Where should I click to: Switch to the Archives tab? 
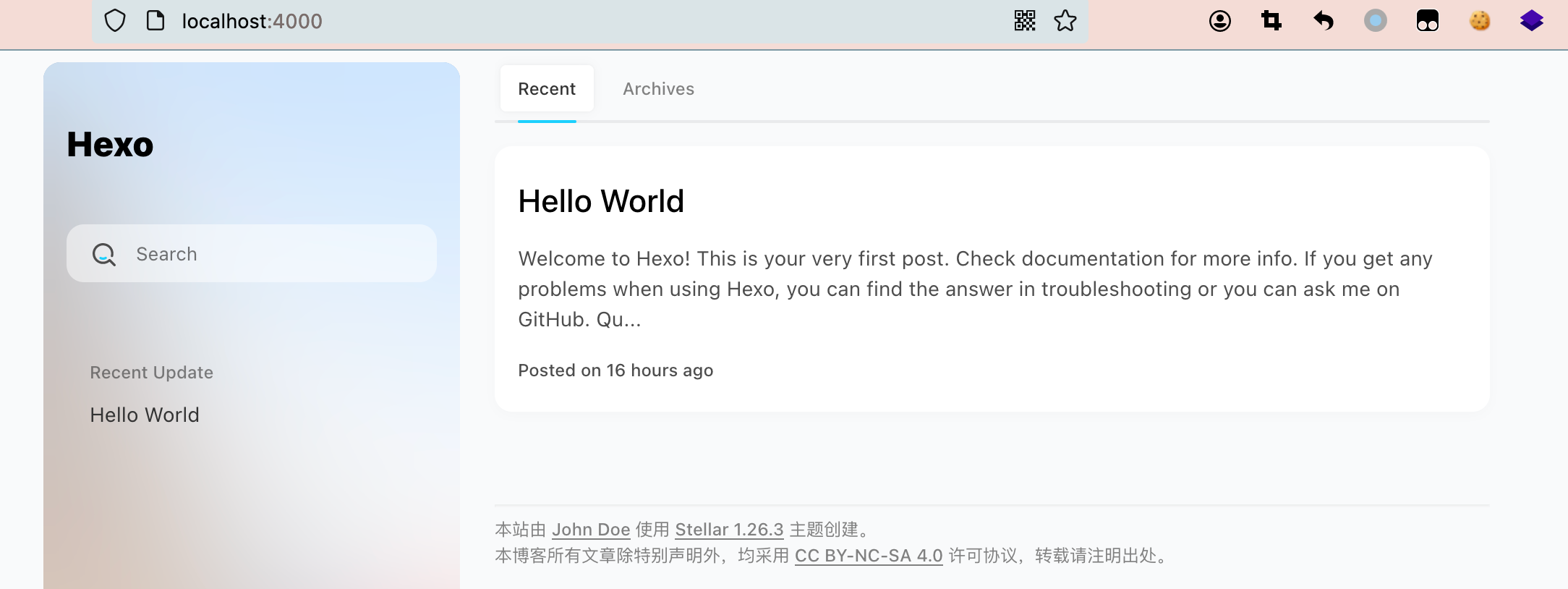[659, 89]
